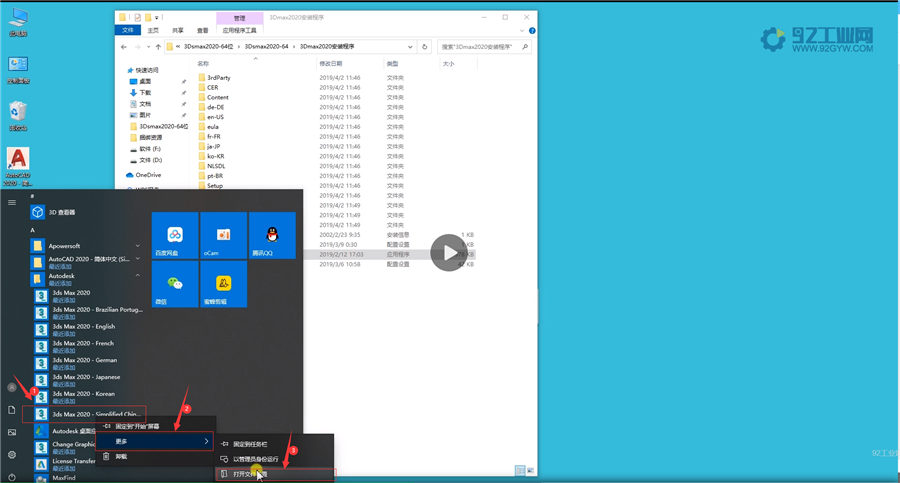This screenshot has height=483, width=900.
Task: Select 桌面 in navigation pane
Action: pos(145,82)
